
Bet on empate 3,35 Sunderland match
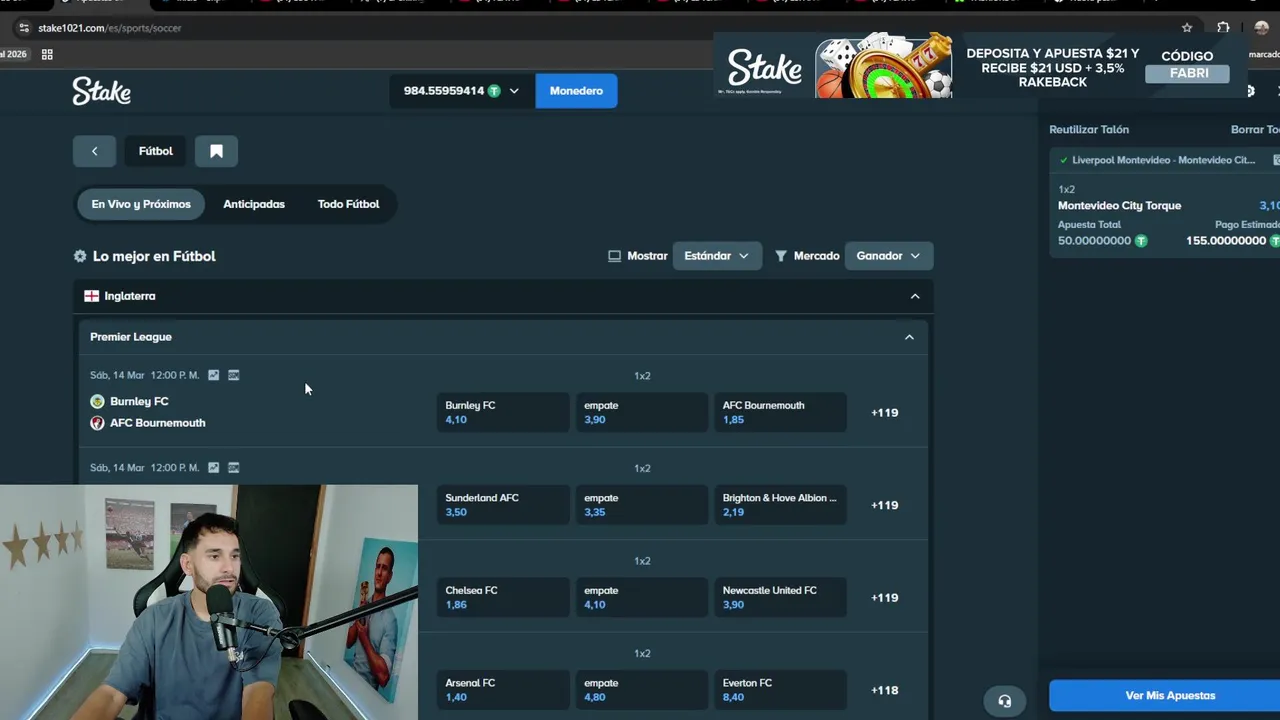[642, 505]
